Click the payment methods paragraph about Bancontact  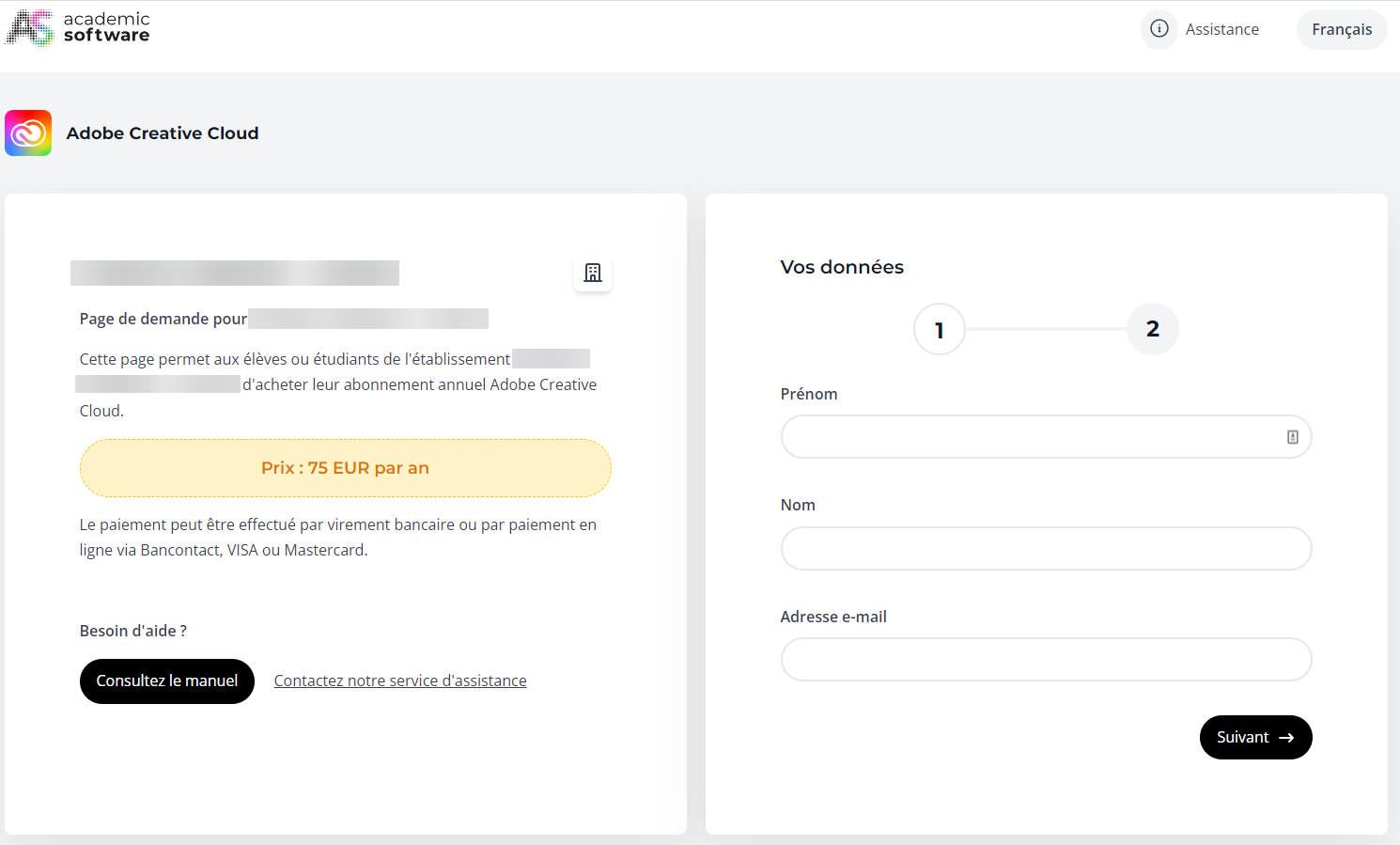pos(338,538)
